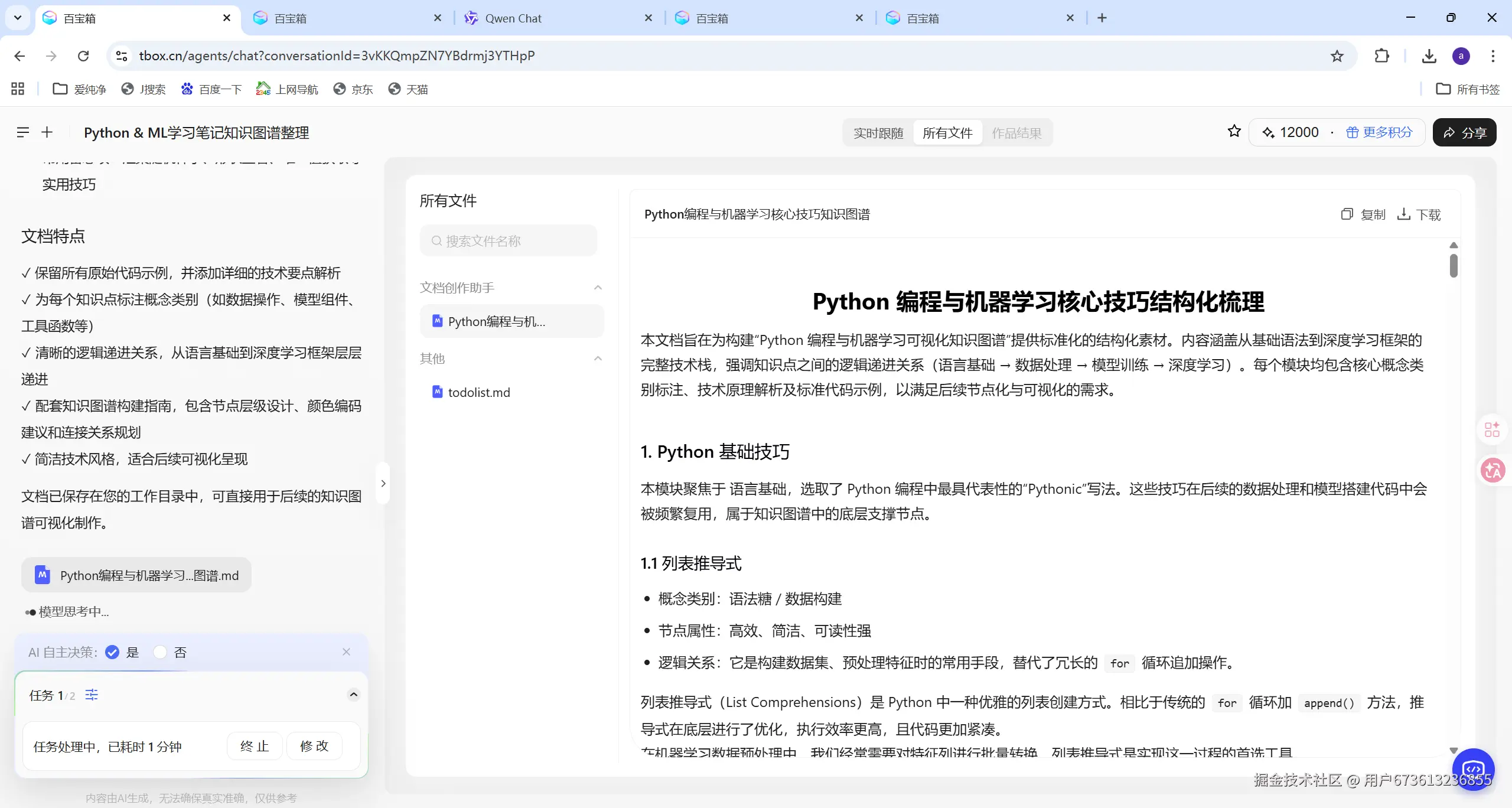Viewport: 1512px width, 808px height.
Task: Collapse the task progress panel chevron
Action: (353, 695)
